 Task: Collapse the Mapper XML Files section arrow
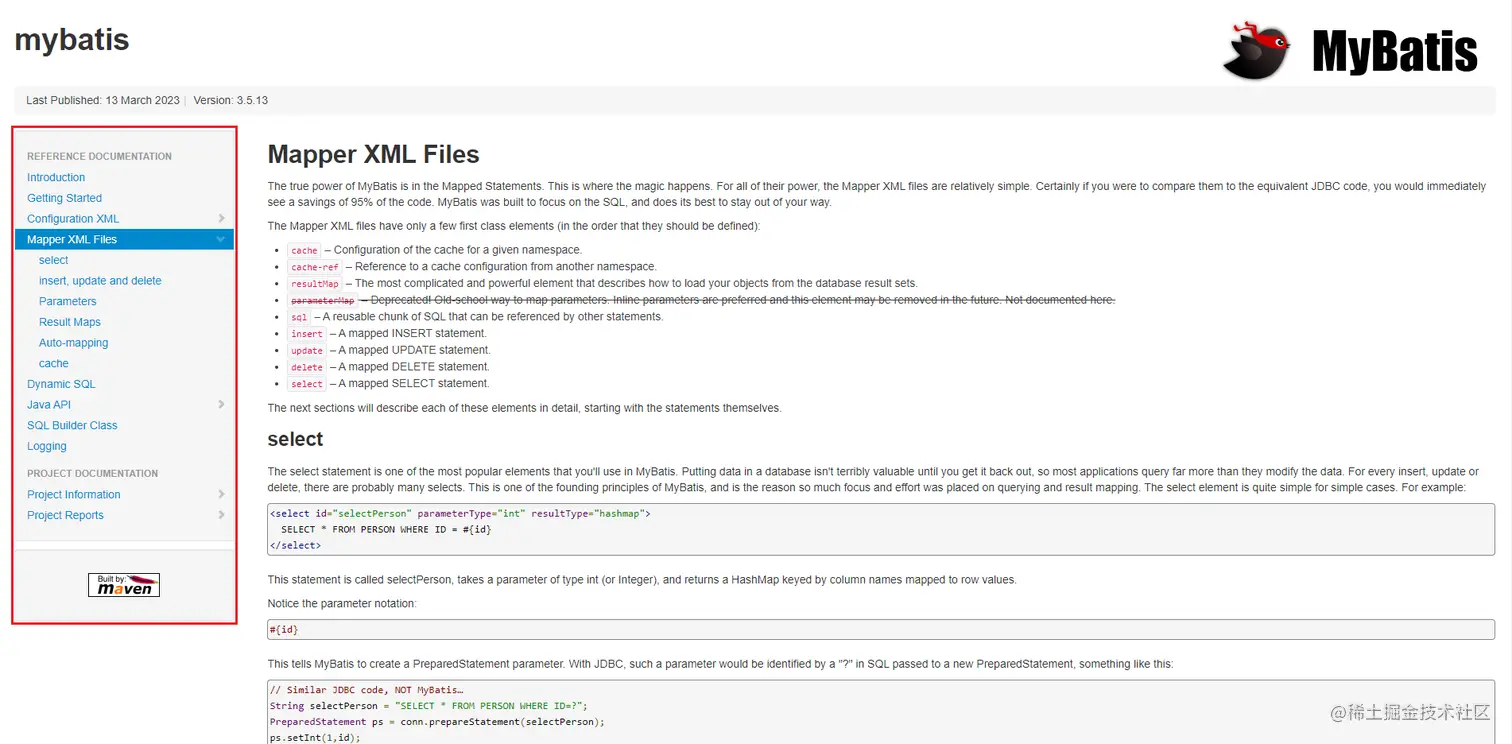pyautogui.click(x=221, y=240)
